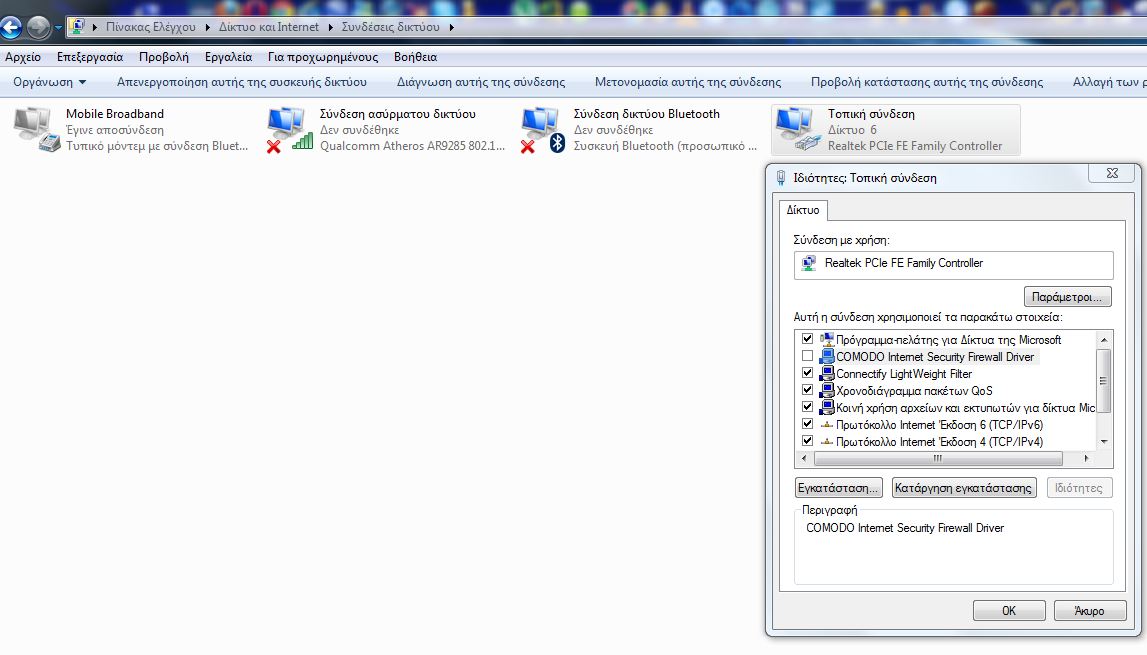This screenshot has height=655, width=1147.
Task: Click Διάγνωση αυτής της σύνδεσης
Action: tap(481, 82)
